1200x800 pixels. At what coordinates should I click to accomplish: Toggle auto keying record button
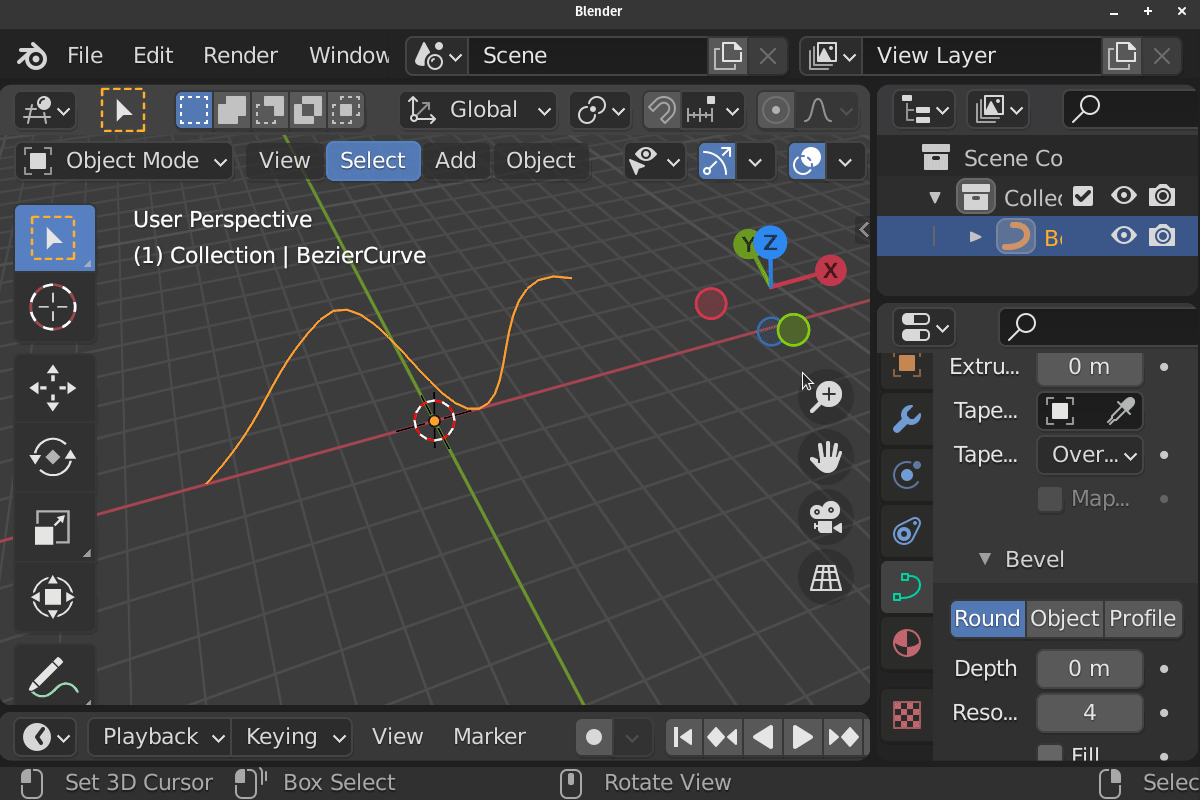click(x=594, y=738)
